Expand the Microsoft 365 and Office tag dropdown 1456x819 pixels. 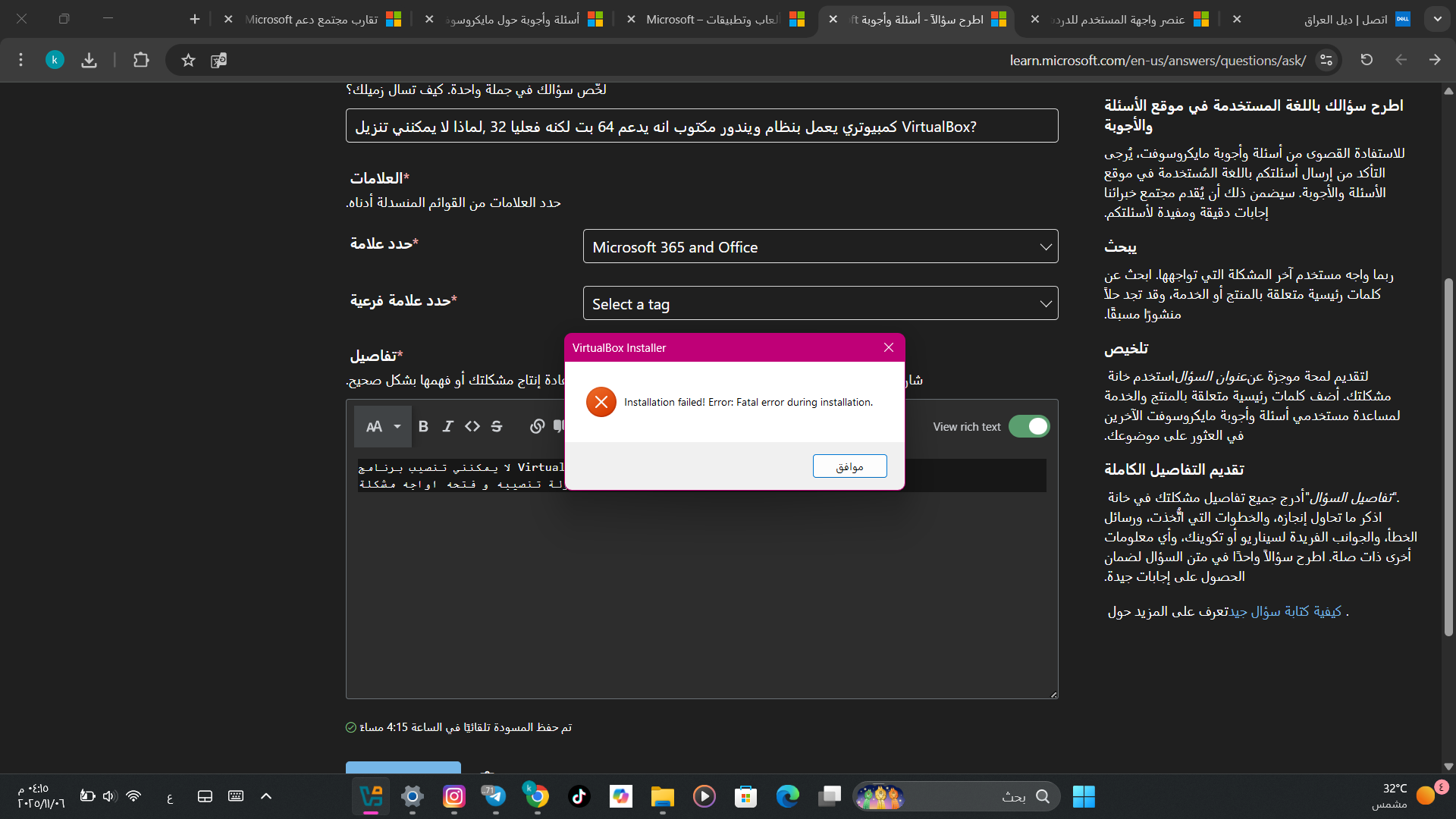(x=821, y=246)
